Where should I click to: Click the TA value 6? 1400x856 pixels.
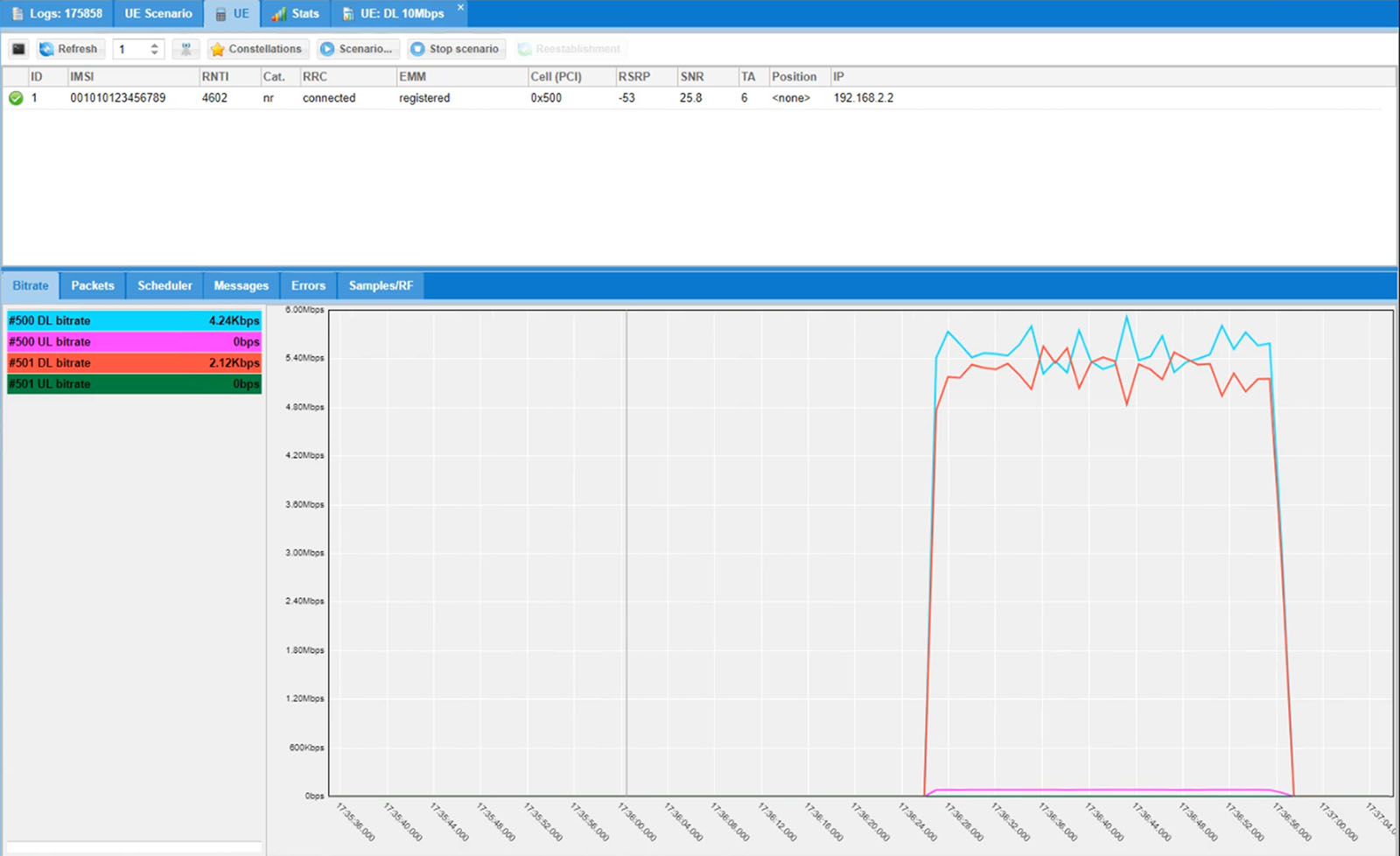[x=745, y=98]
